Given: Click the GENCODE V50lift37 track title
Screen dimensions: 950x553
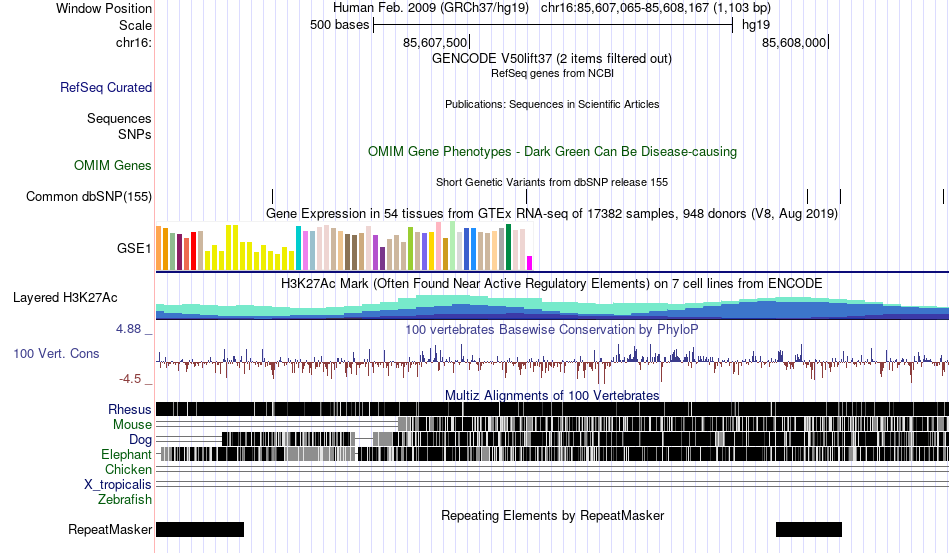Looking at the screenshot, I should click(552, 59).
